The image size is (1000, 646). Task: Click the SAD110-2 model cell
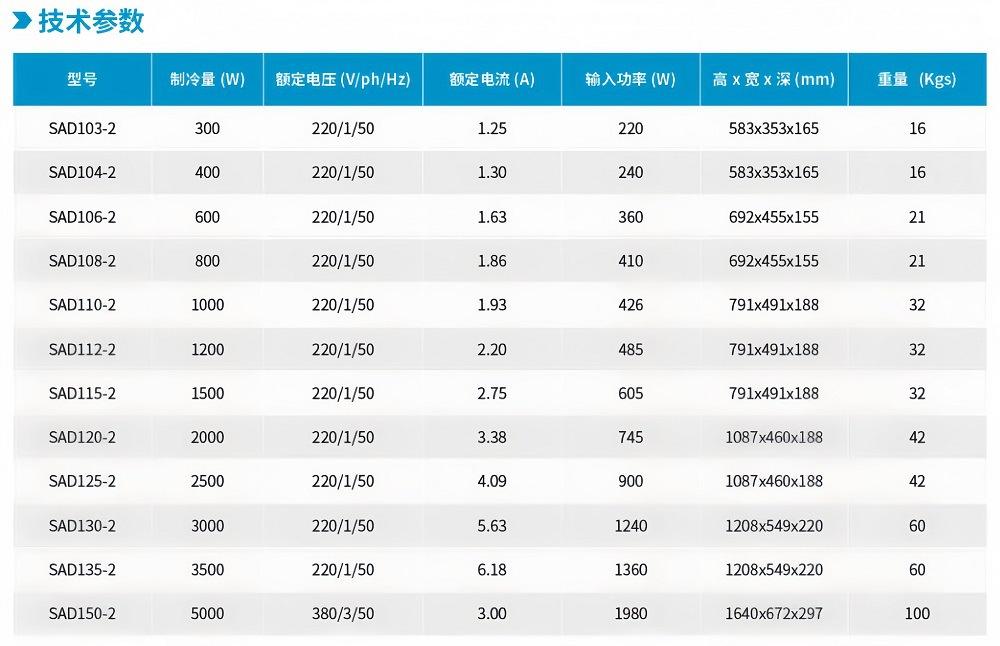click(82, 305)
